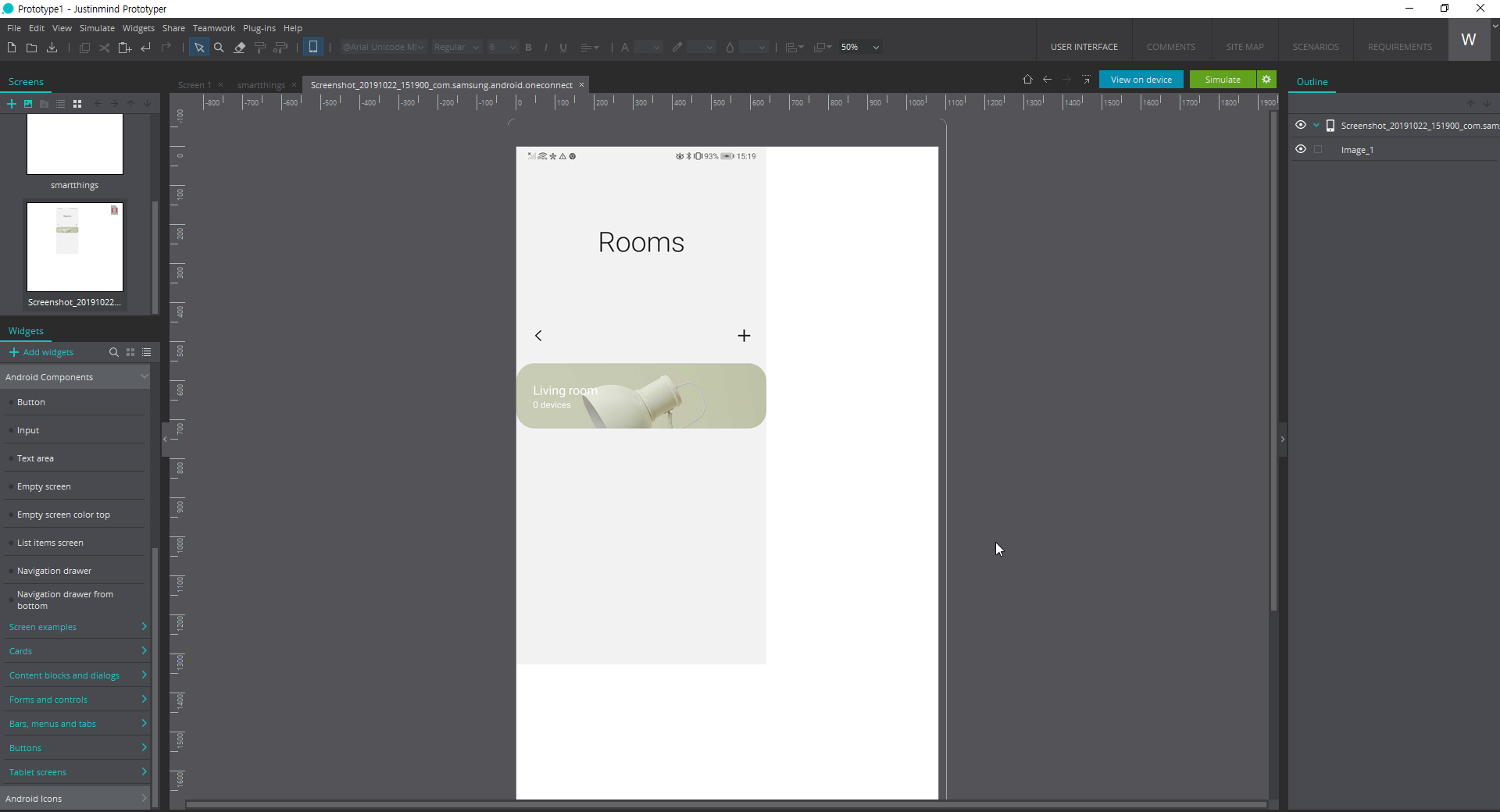Select the arrow selection tool
1500x812 pixels.
199,48
